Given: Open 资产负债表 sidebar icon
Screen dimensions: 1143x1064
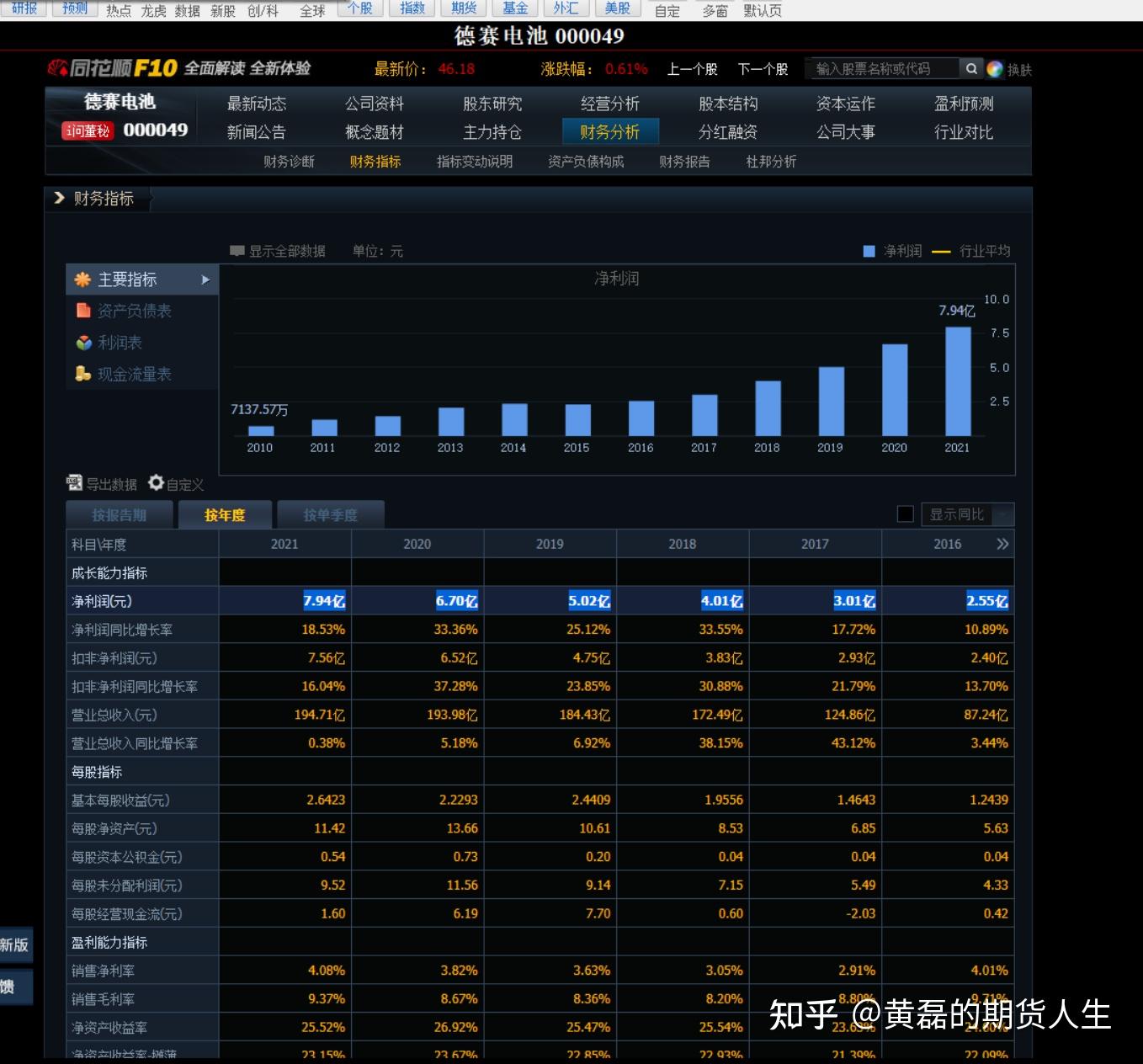Looking at the screenshot, I should click(x=83, y=311).
